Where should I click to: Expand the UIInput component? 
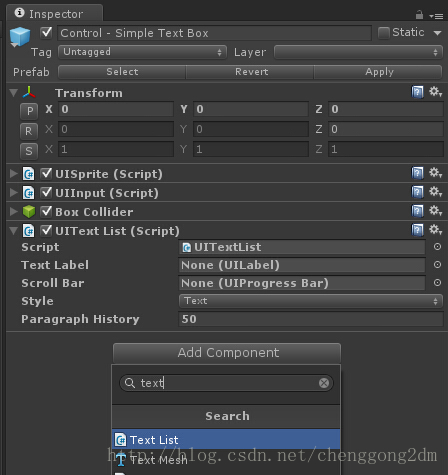[13, 193]
